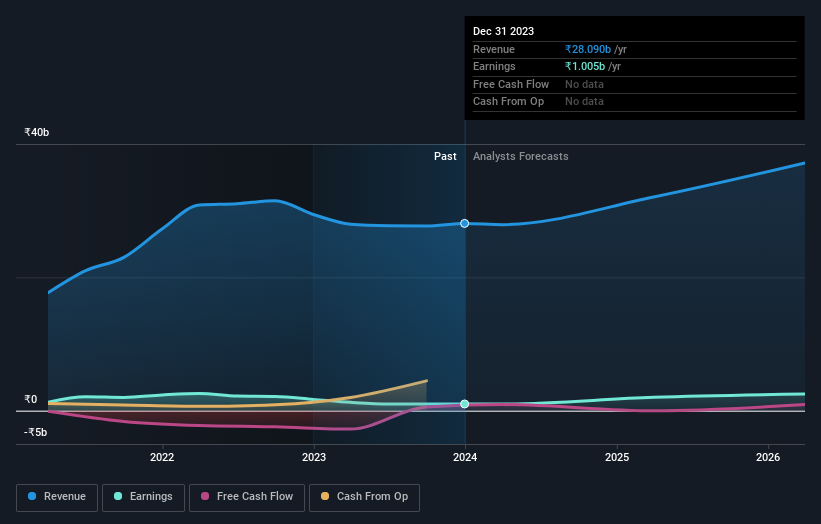Click the Dec 31 2023 tooltip date
The width and height of the screenshot is (821, 524).
point(503,31)
